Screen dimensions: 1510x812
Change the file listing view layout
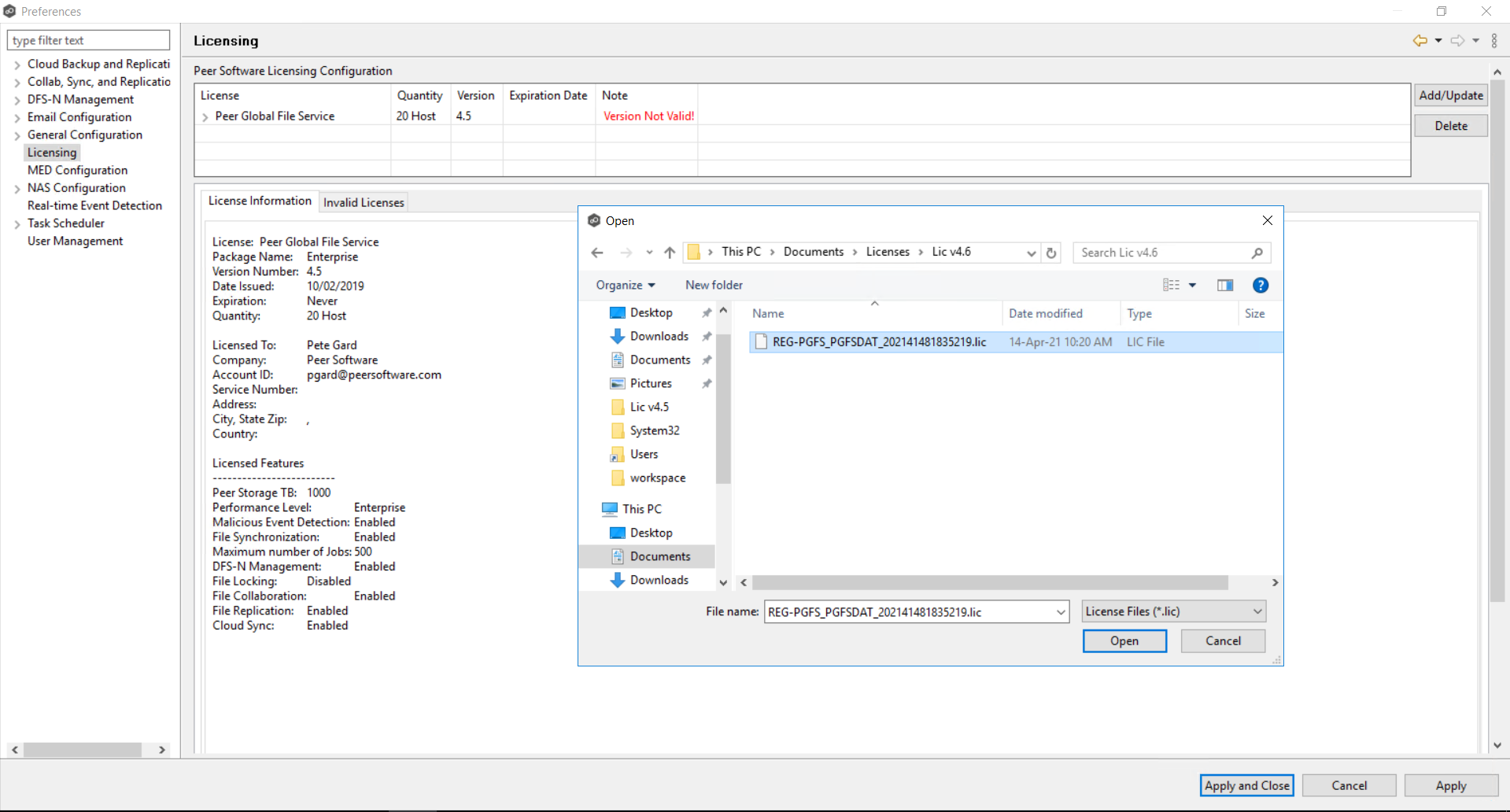tap(1172, 285)
